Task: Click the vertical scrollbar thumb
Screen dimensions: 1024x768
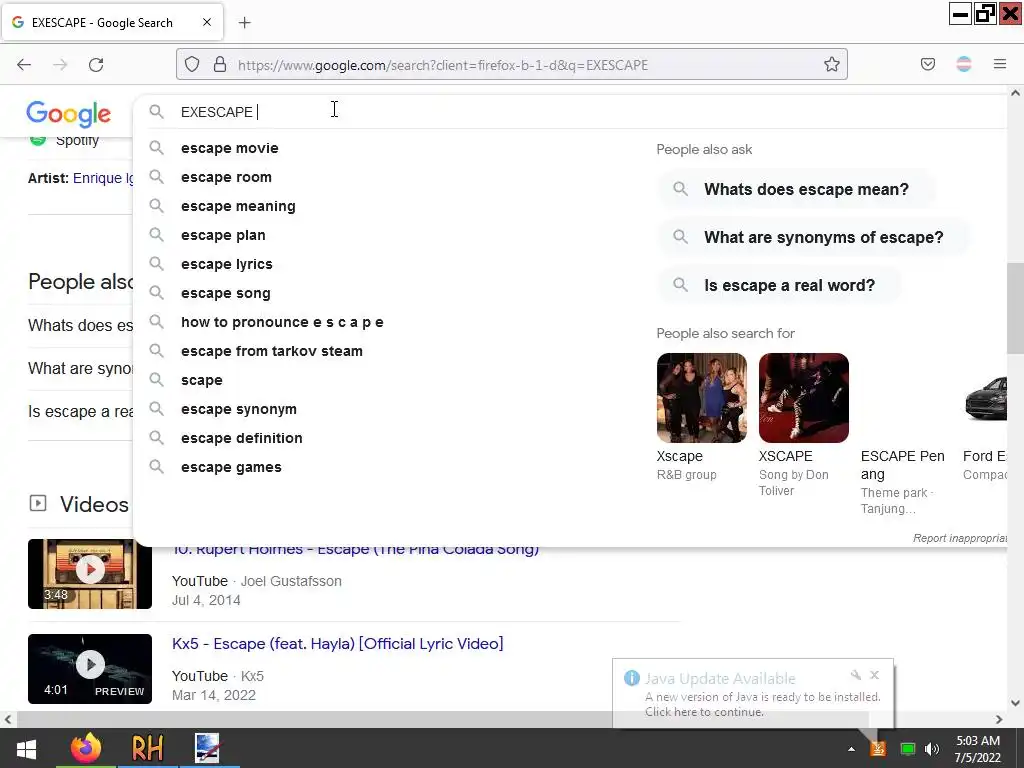Action: (x=1015, y=308)
